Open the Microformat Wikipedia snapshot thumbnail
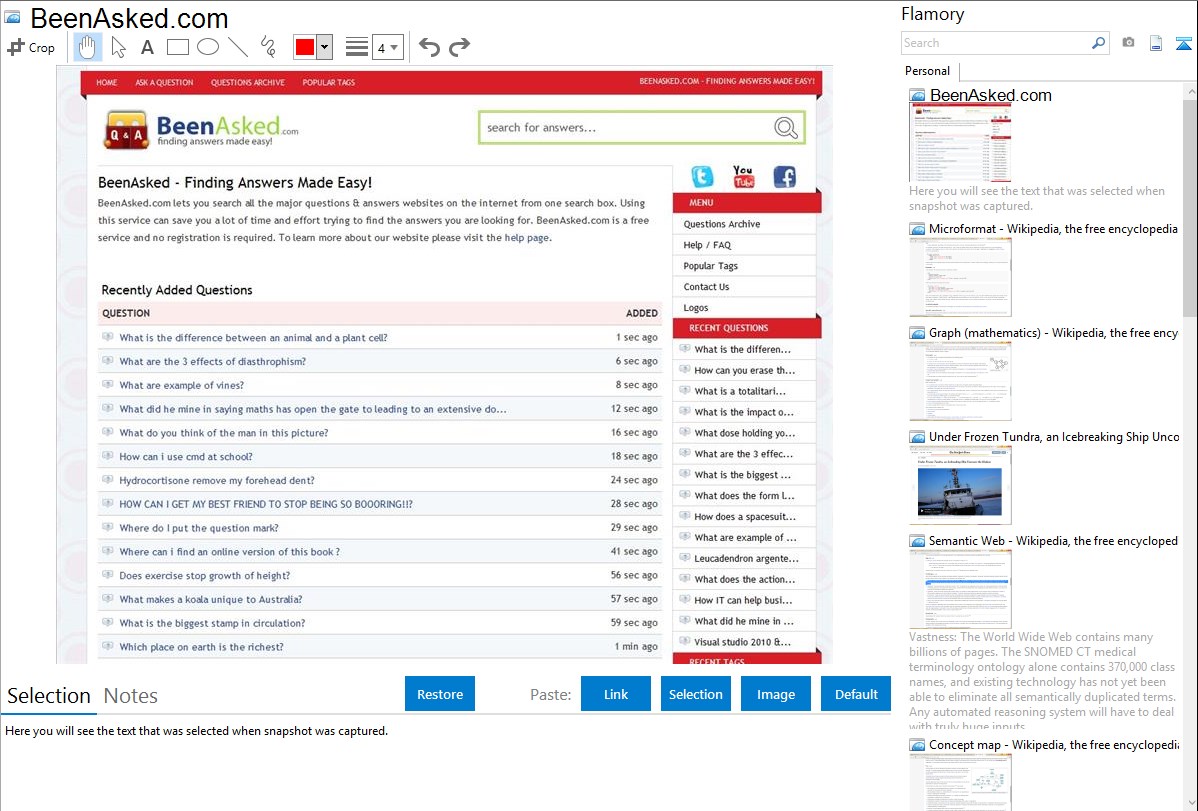1198x811 pixels. [x=960, y=277]
